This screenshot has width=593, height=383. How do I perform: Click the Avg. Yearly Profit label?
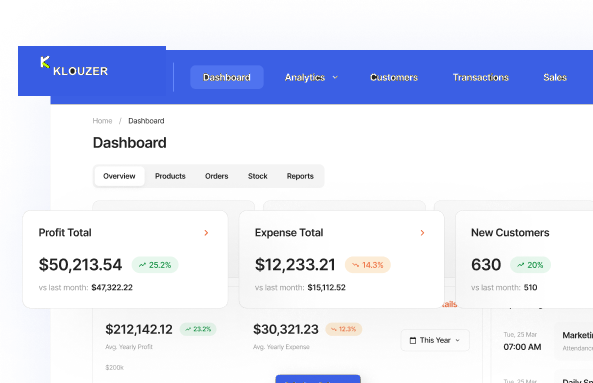129,347
